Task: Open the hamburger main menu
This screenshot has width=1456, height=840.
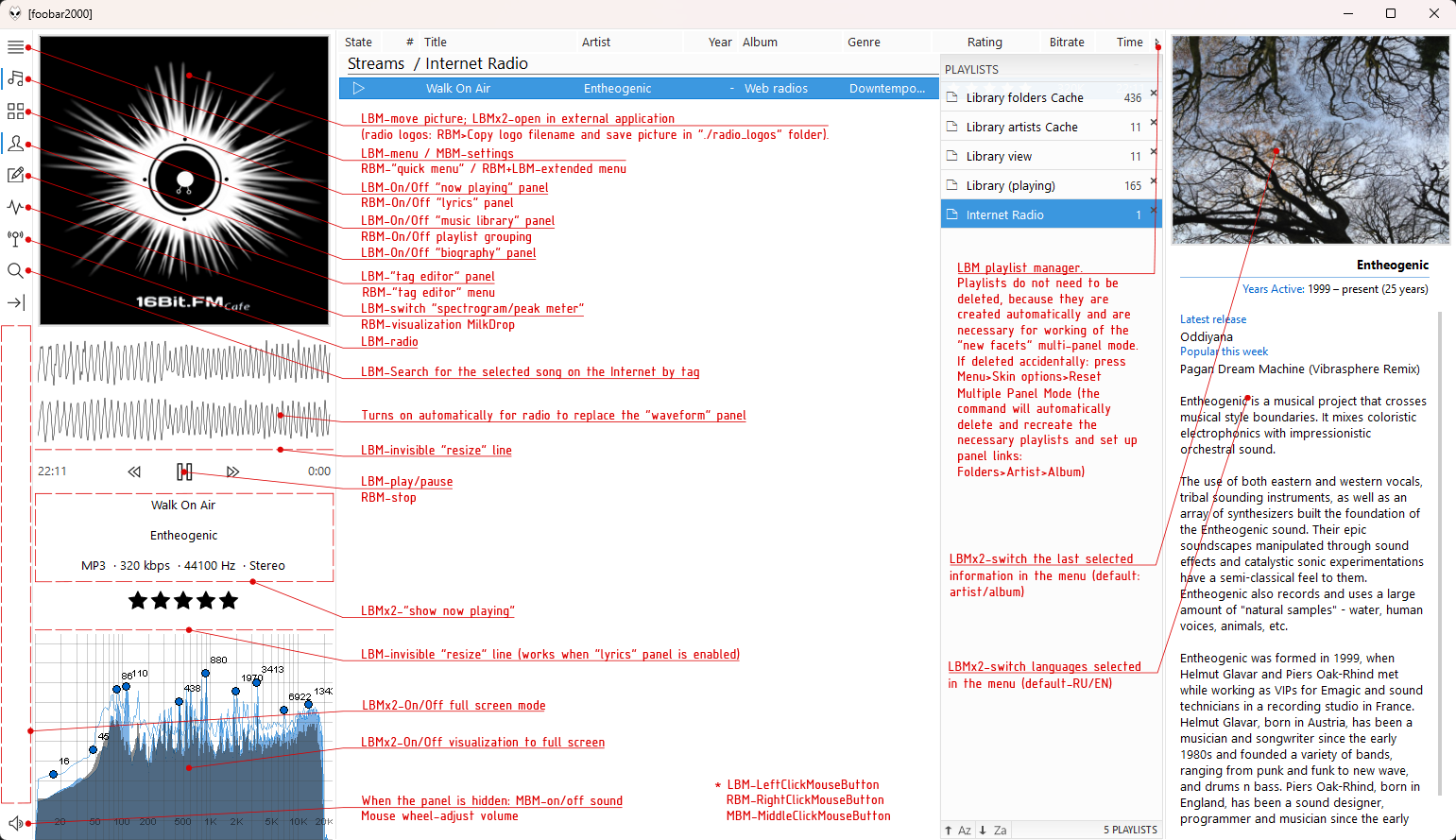Action: (15, 47)
